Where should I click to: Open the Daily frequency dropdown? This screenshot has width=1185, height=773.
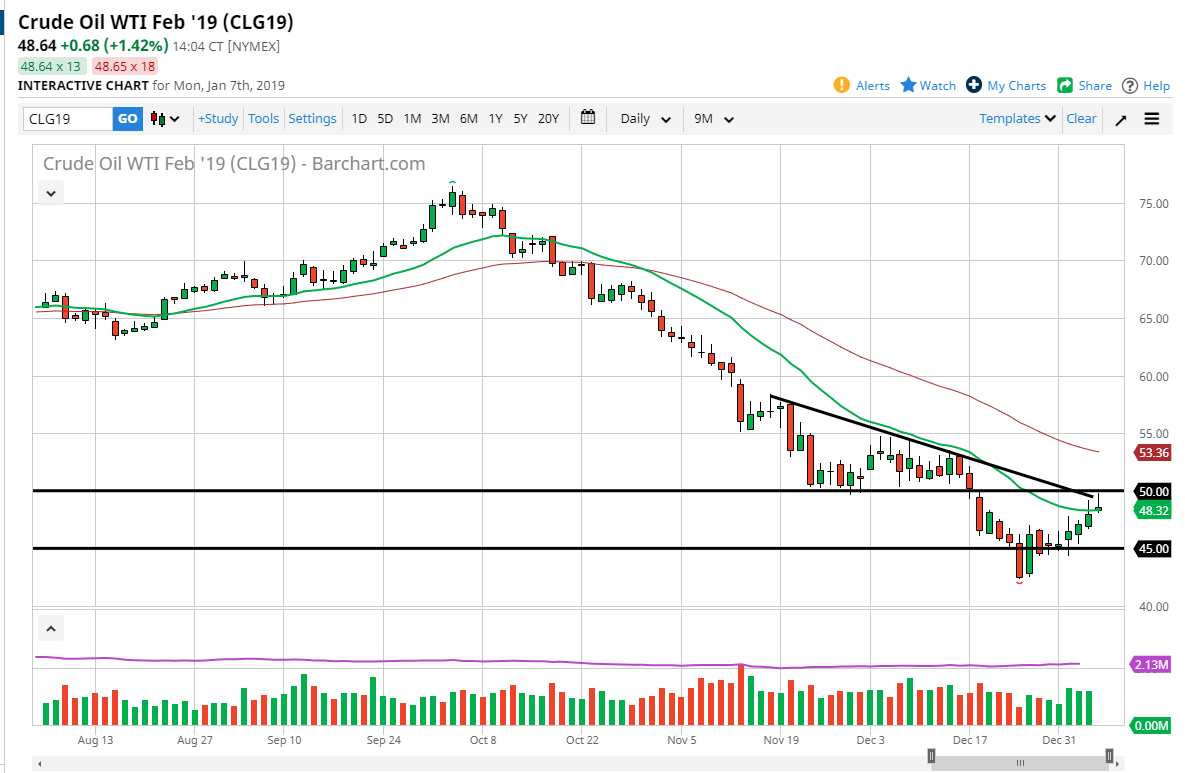click(x=643, y=118)
